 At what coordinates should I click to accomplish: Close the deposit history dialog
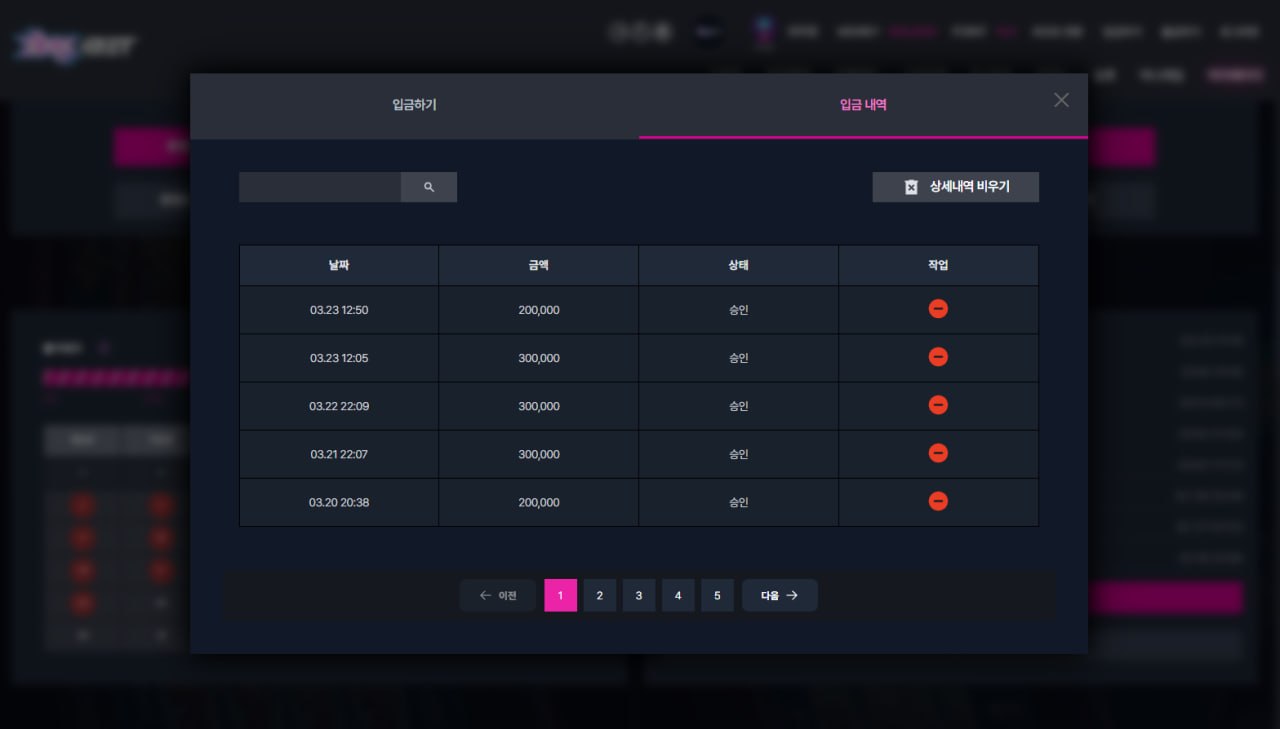point(1061,100)
